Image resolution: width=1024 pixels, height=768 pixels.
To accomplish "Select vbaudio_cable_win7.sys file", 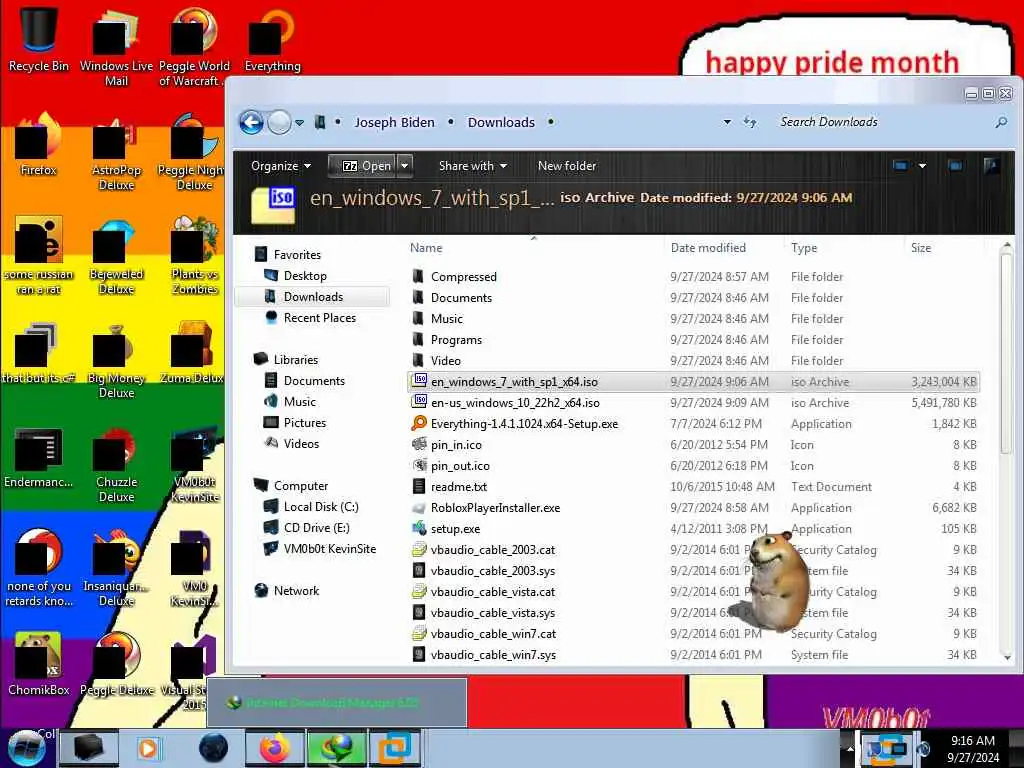I will [493, 654].
